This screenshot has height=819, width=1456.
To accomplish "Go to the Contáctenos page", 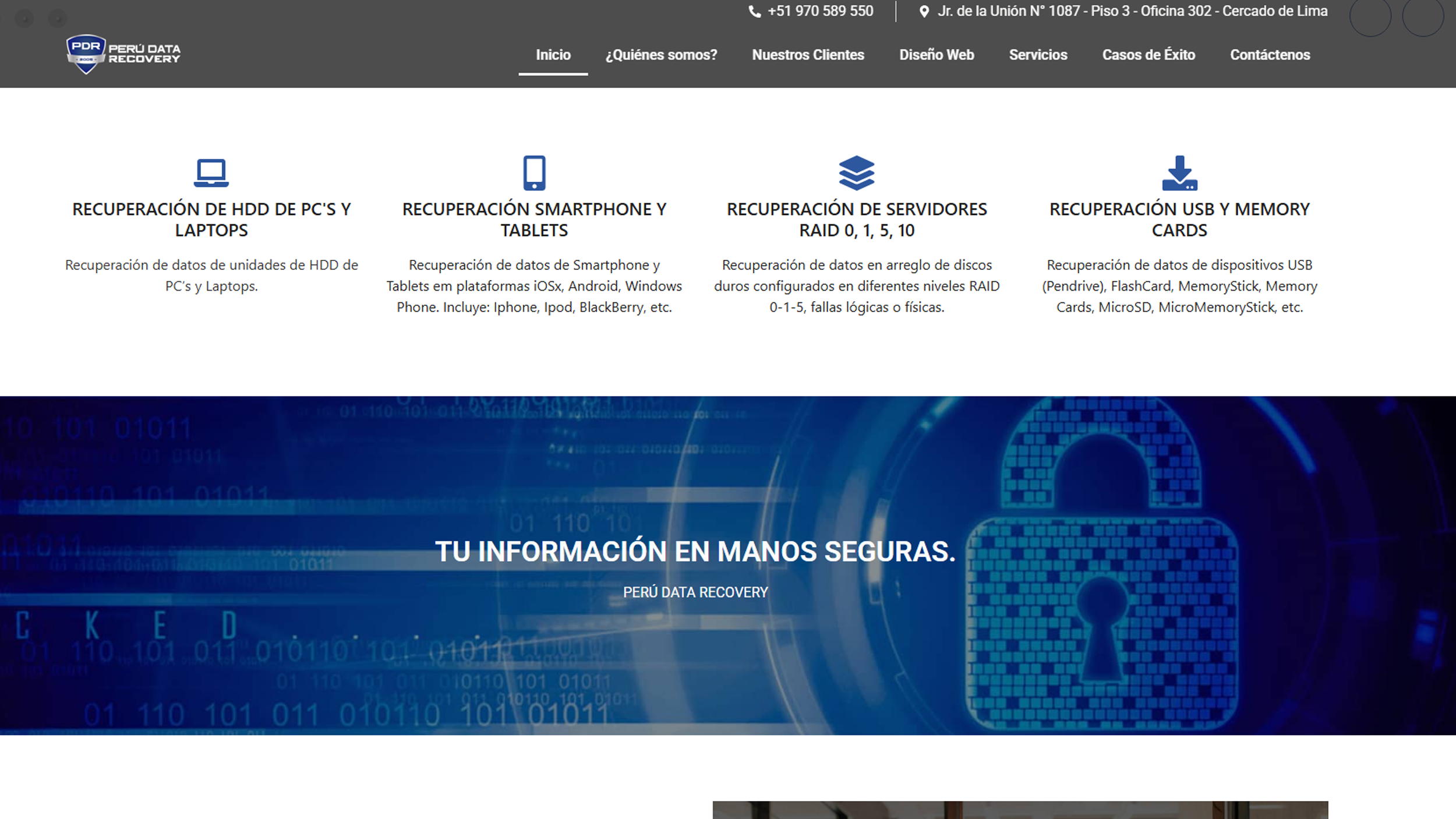I will pyautogui.click(x=1269, y=55).
